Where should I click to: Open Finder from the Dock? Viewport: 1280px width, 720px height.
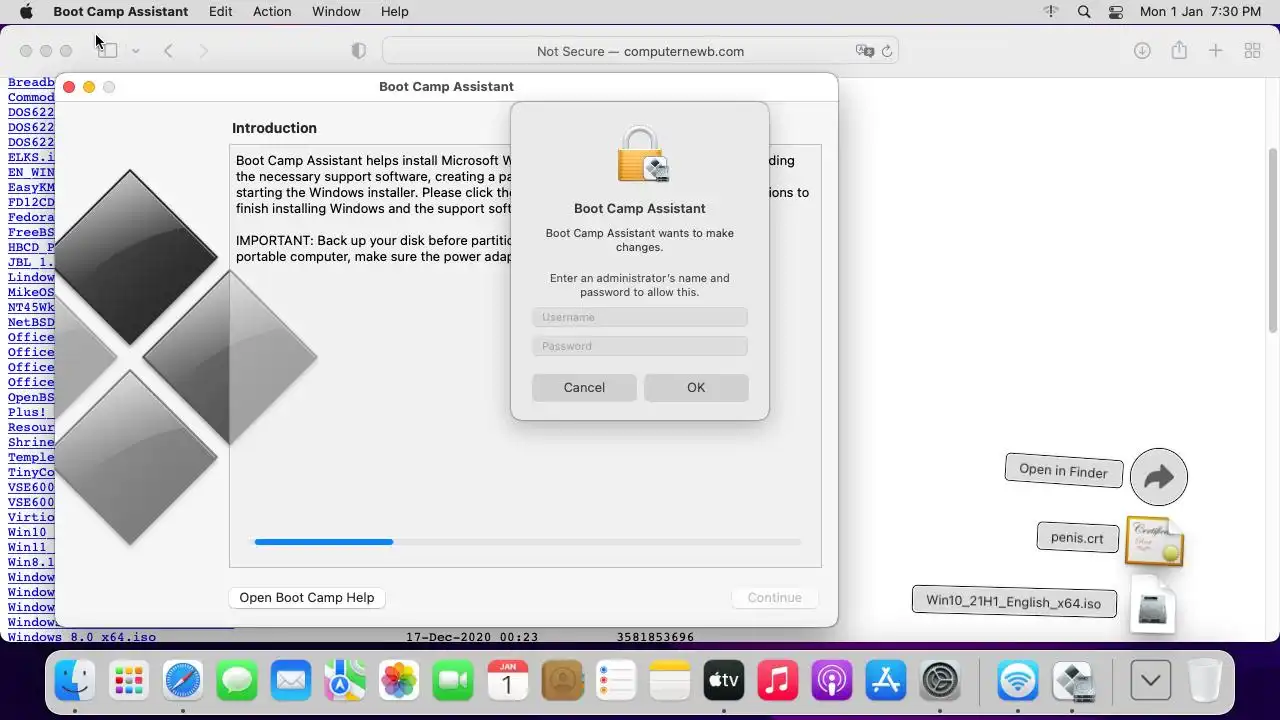(x=75, y=681)
